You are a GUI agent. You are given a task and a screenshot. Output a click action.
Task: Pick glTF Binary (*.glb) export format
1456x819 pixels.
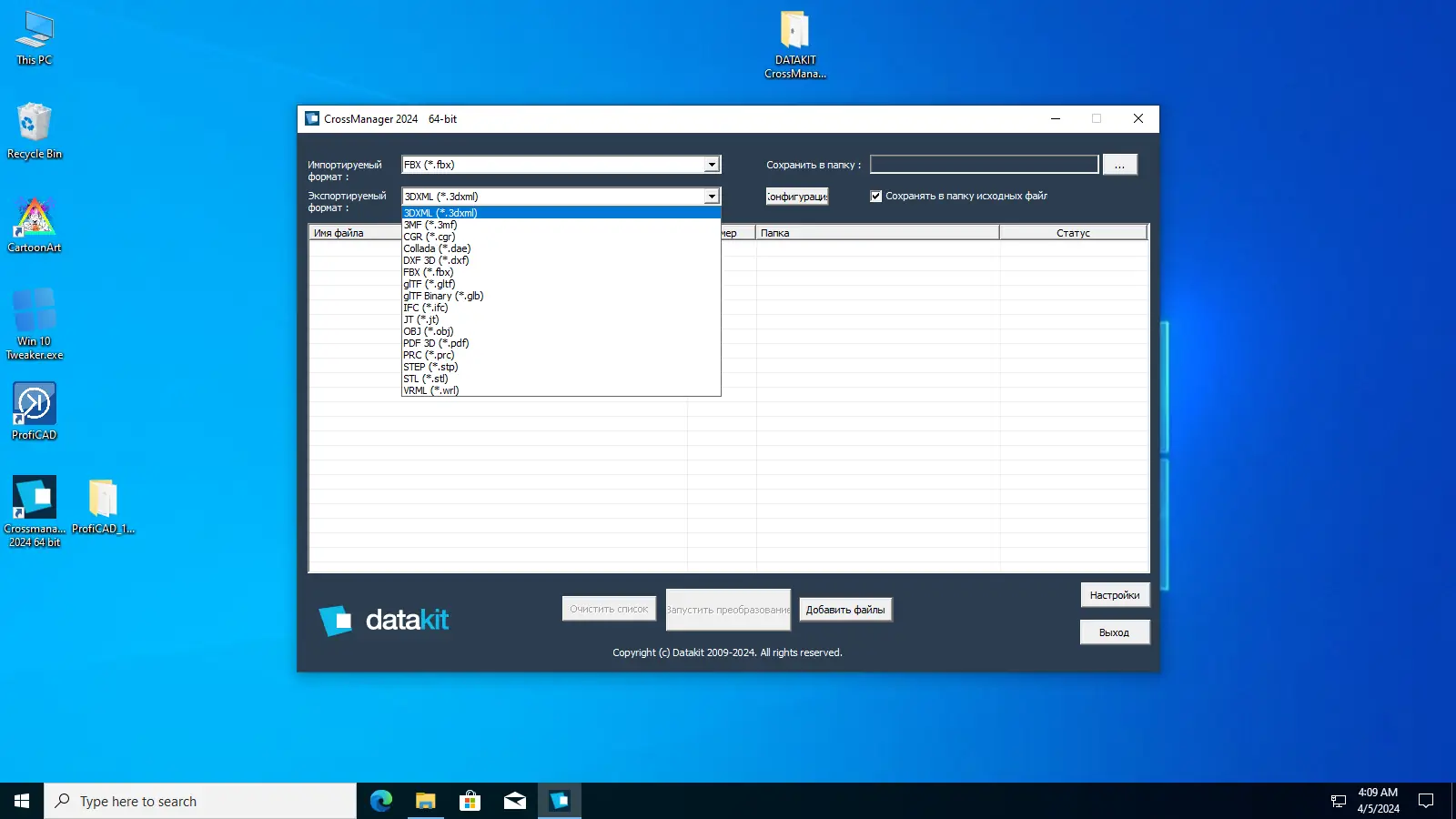(x=561, y=296)
